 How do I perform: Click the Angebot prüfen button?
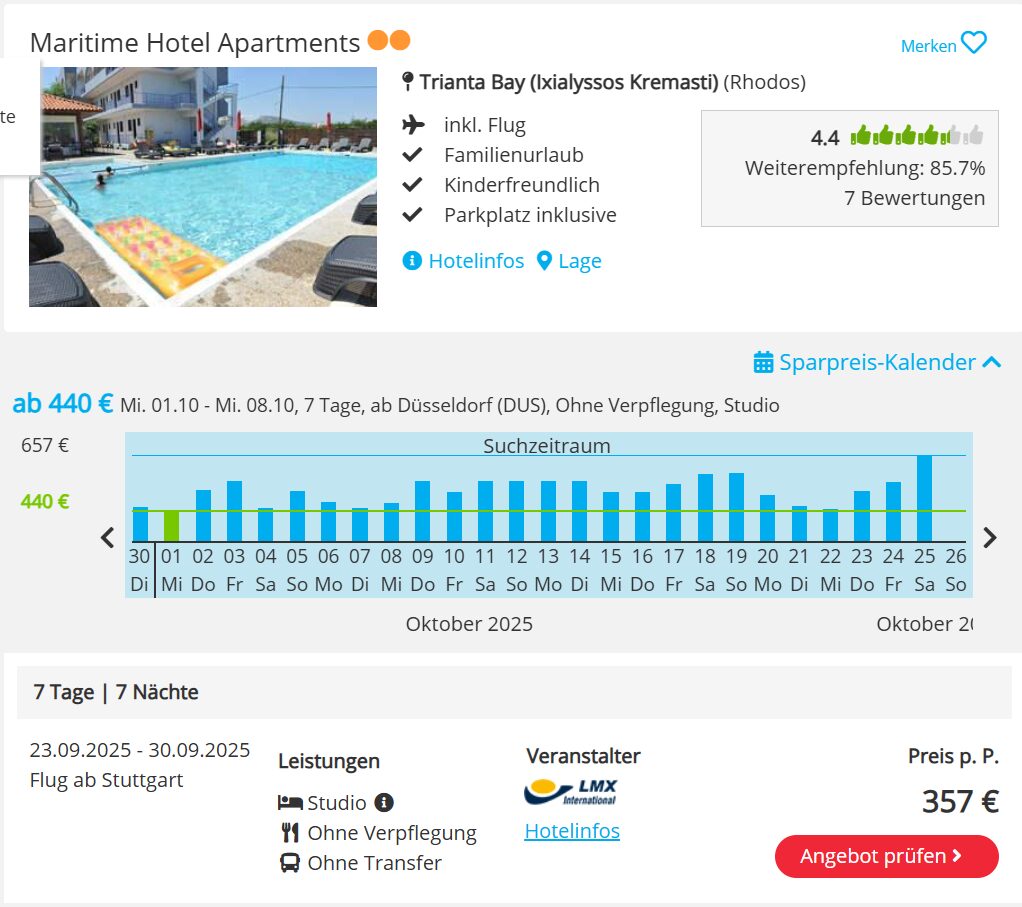(x=886, y=856)
